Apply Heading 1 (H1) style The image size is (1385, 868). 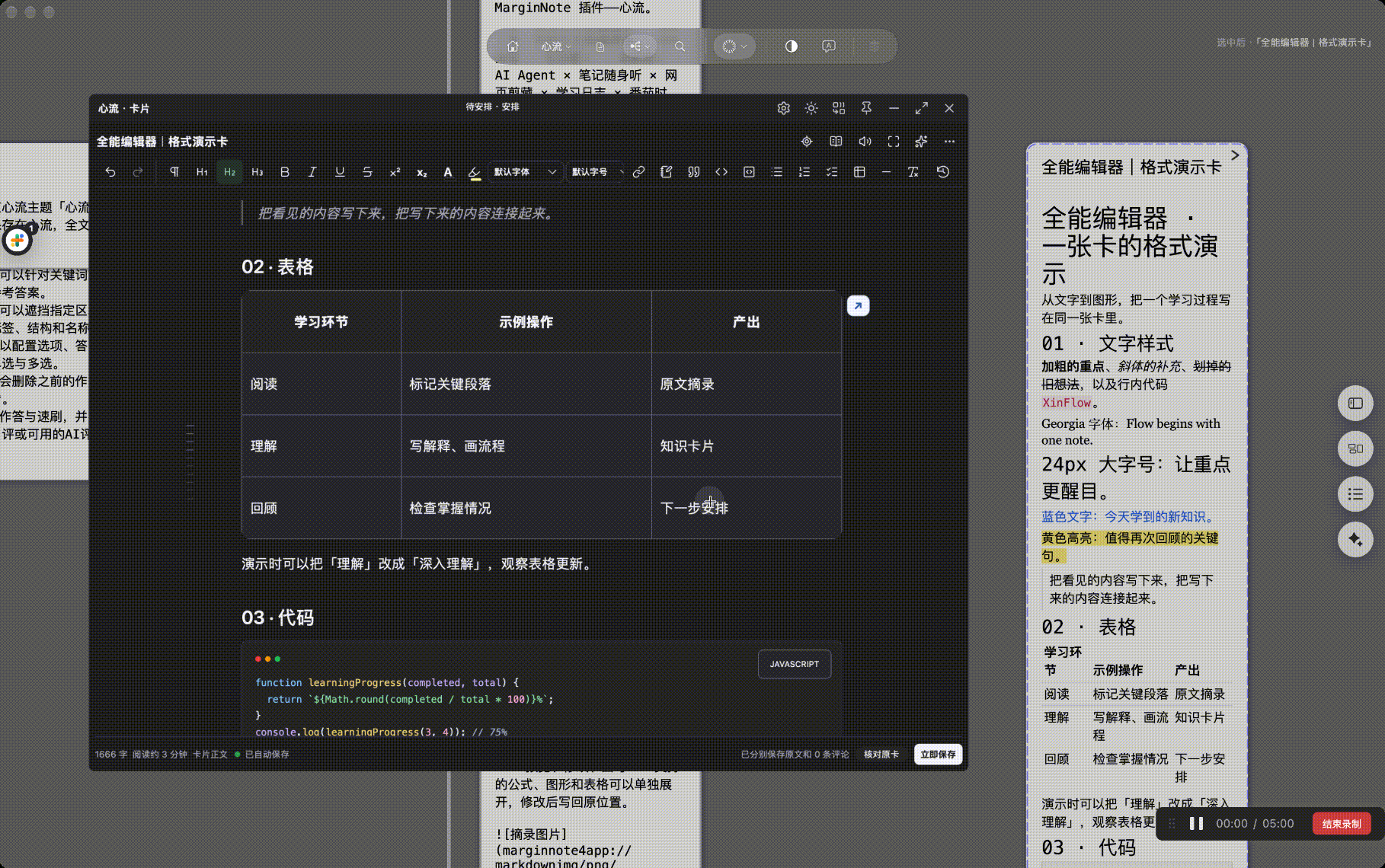pos(202,172)
